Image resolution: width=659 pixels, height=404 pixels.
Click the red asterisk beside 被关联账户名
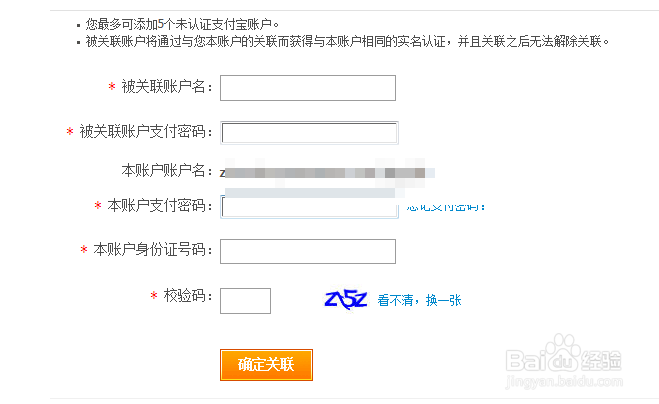(112, 86)
